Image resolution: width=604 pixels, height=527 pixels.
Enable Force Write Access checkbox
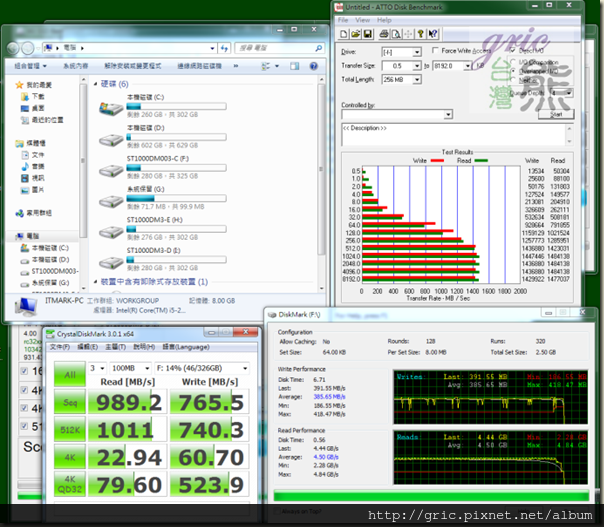coord(434,51)
